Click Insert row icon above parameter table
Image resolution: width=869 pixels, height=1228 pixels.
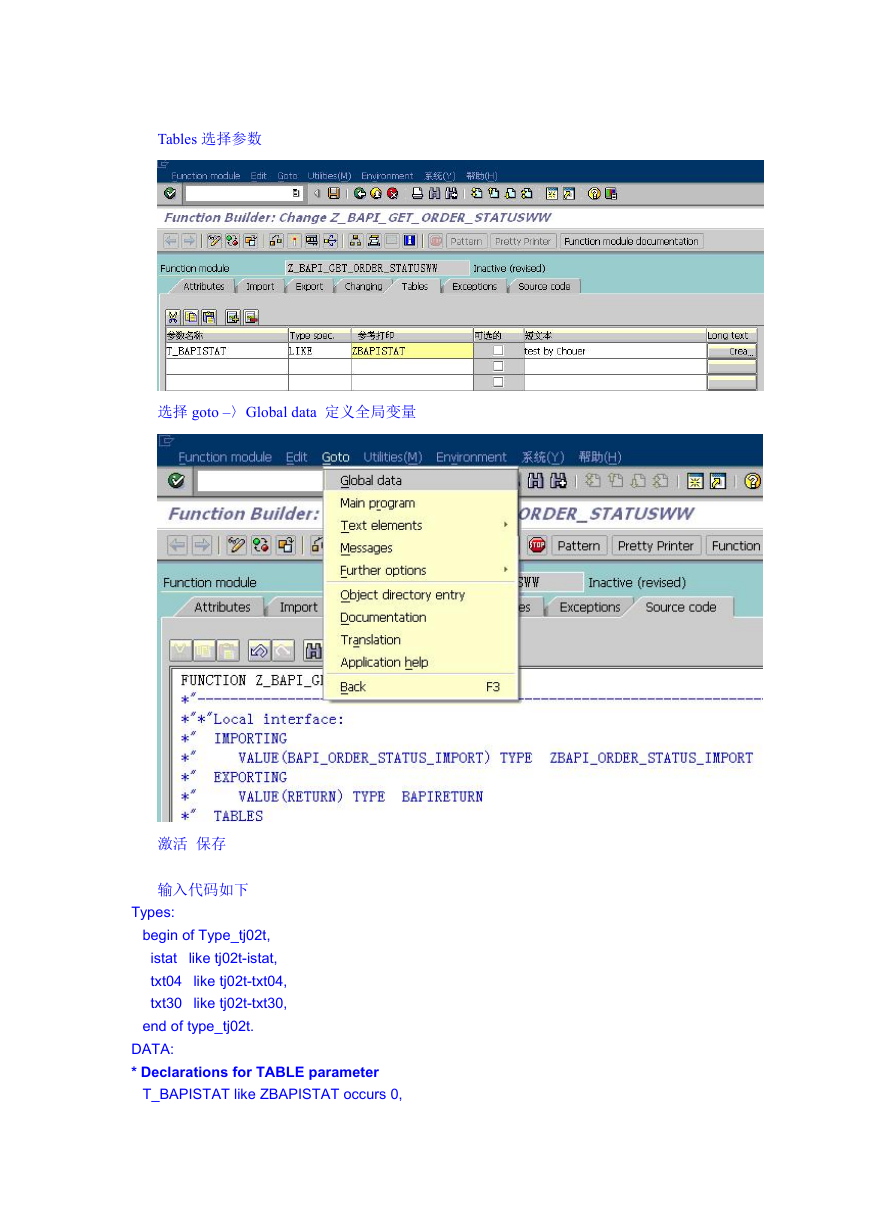coord(233,316)
